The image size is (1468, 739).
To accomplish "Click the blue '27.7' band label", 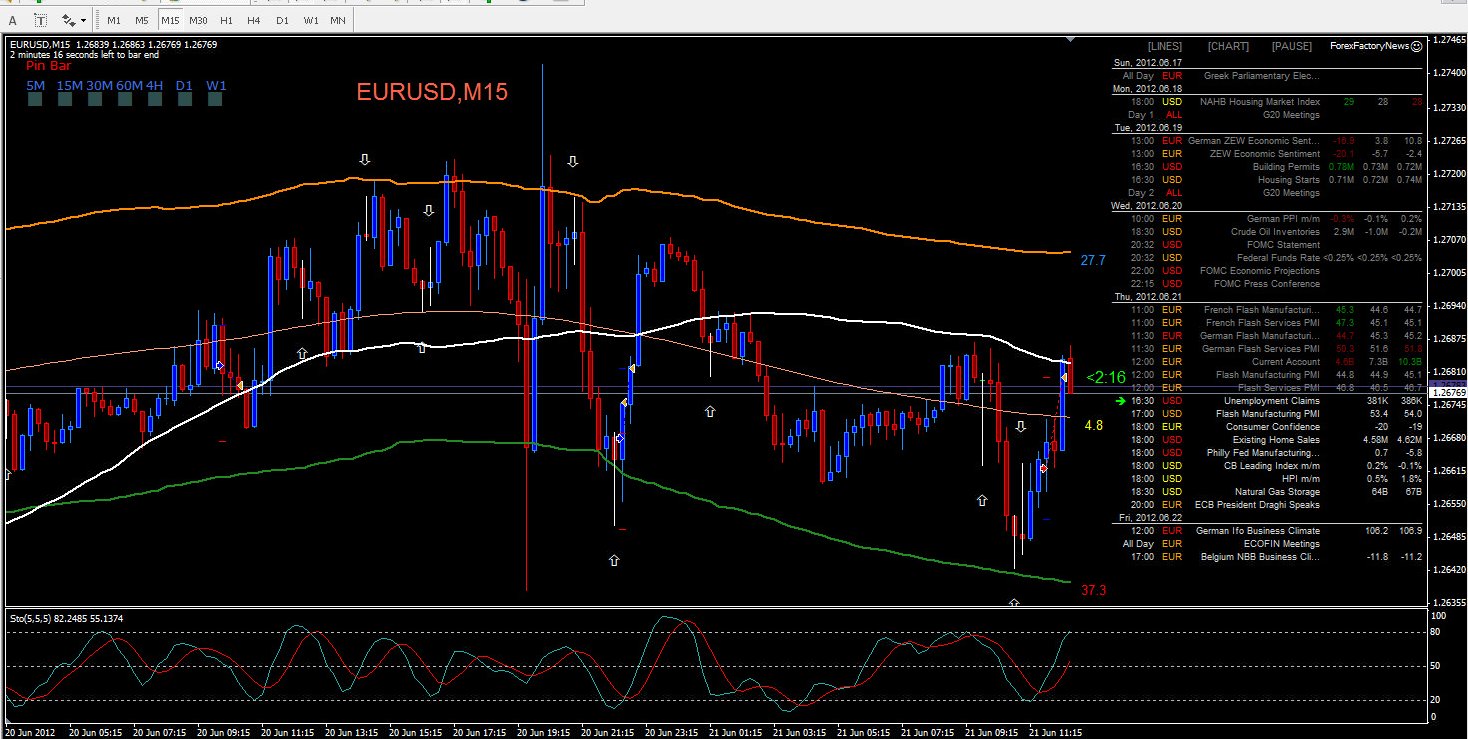I will coord(1093,260).
